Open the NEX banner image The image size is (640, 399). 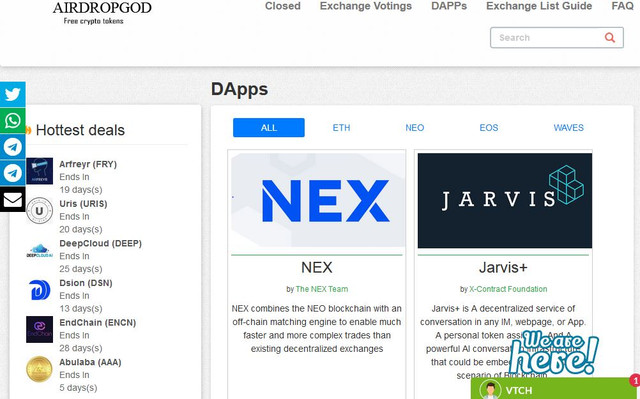click(x=318, y=200)
